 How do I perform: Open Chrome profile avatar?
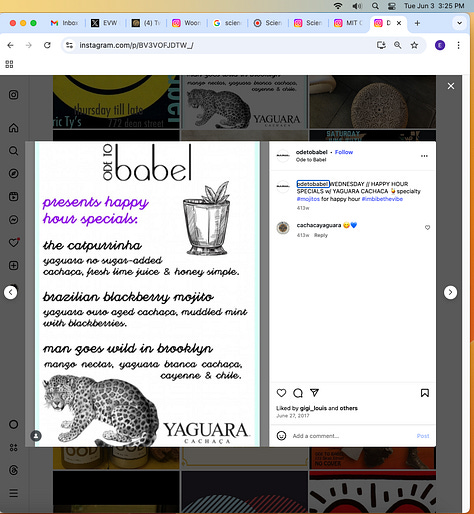point(440,45)
